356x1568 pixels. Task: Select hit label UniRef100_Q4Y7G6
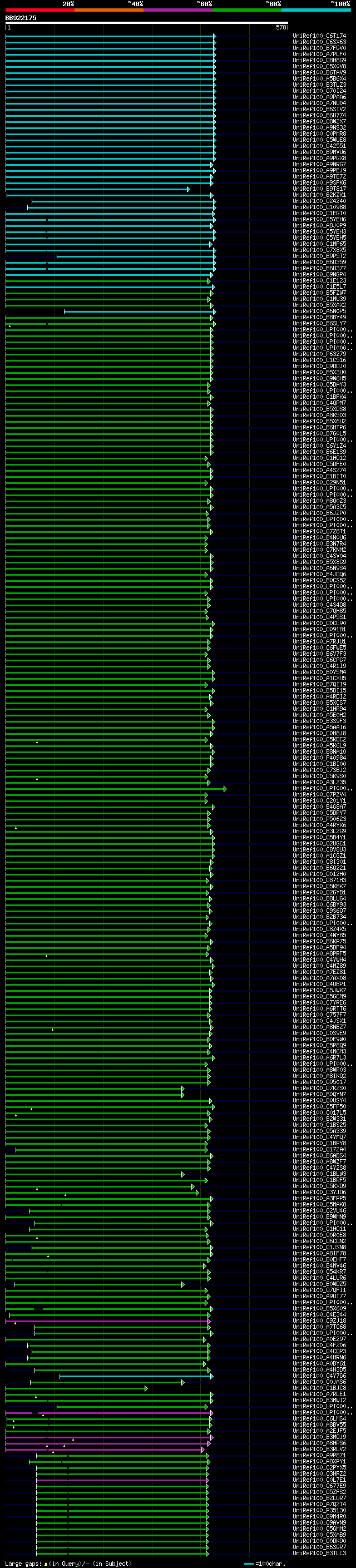pos(319,1376)
